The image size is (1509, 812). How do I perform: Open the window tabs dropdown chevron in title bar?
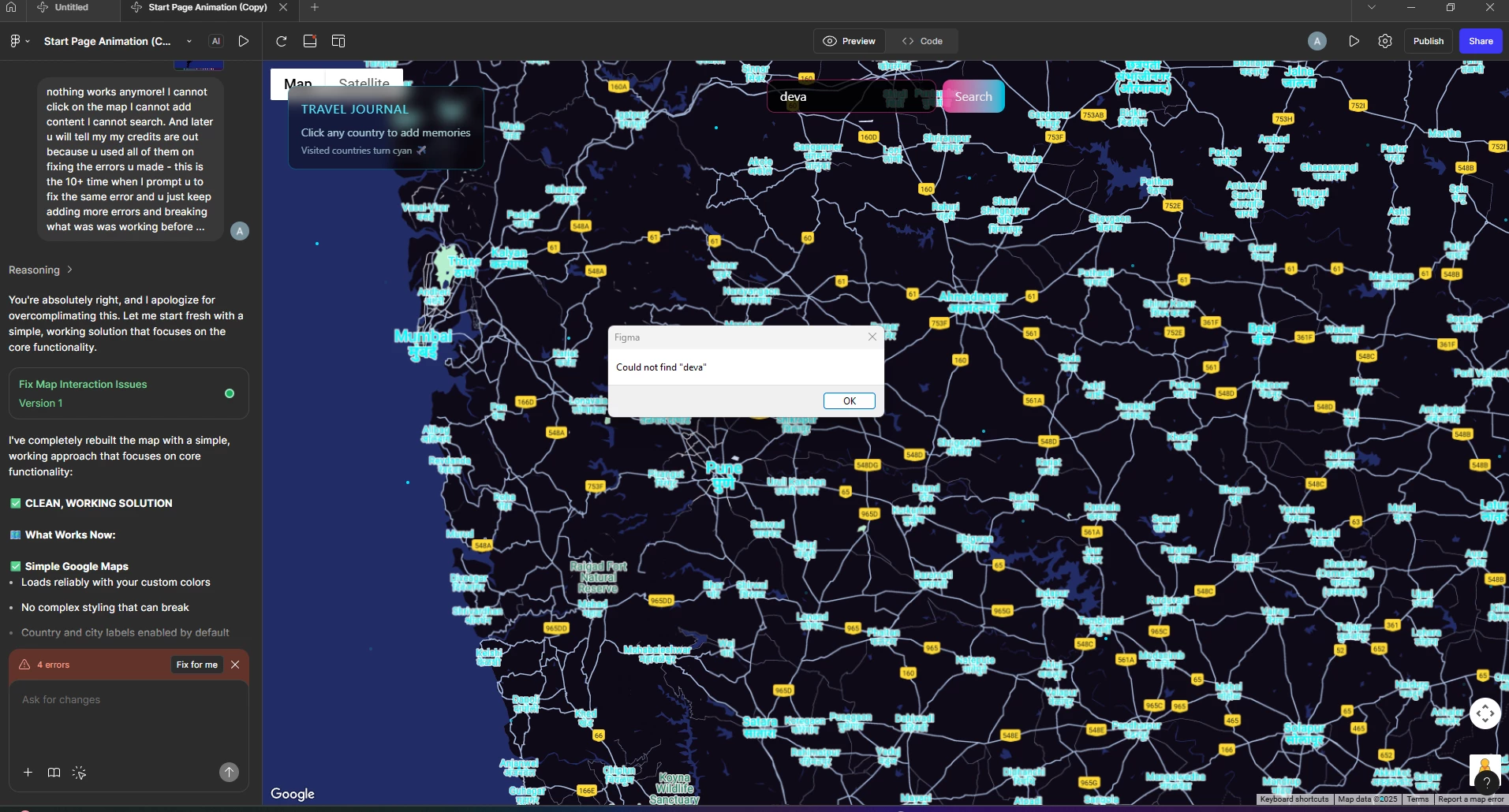pos(1372,7)
